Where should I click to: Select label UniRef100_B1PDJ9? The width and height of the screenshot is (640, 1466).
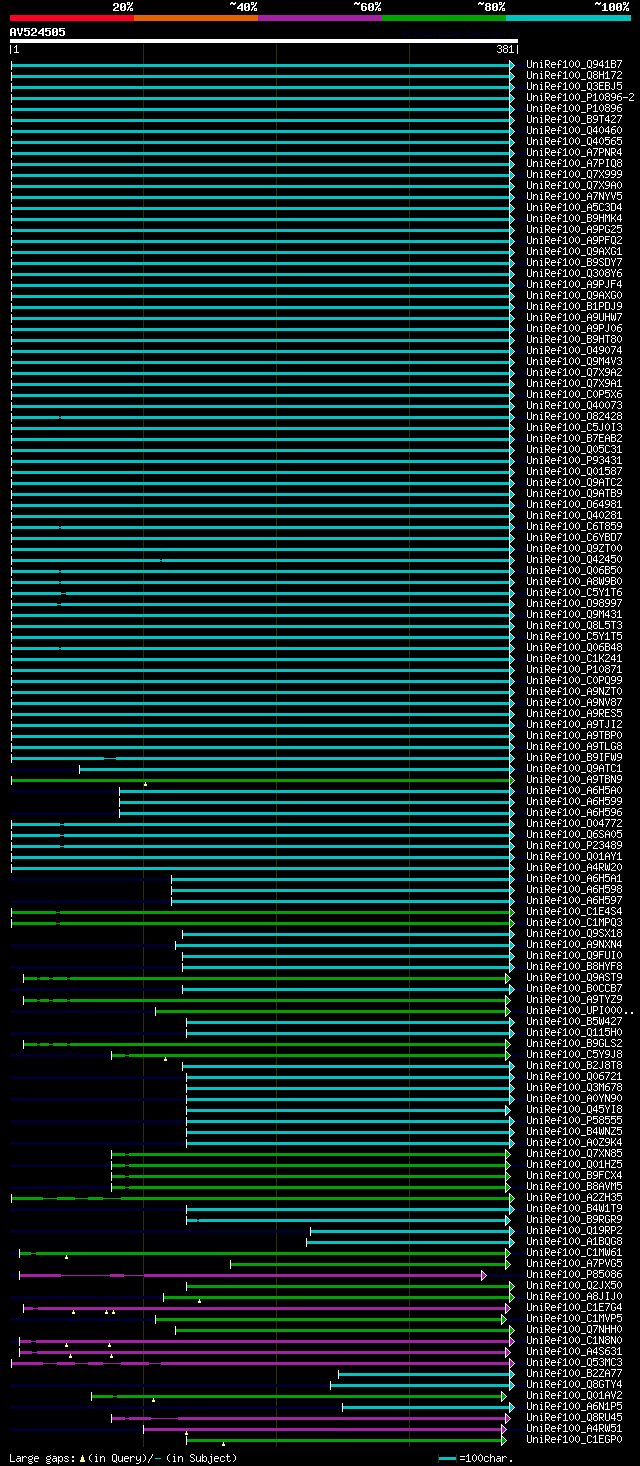[575, 306]
